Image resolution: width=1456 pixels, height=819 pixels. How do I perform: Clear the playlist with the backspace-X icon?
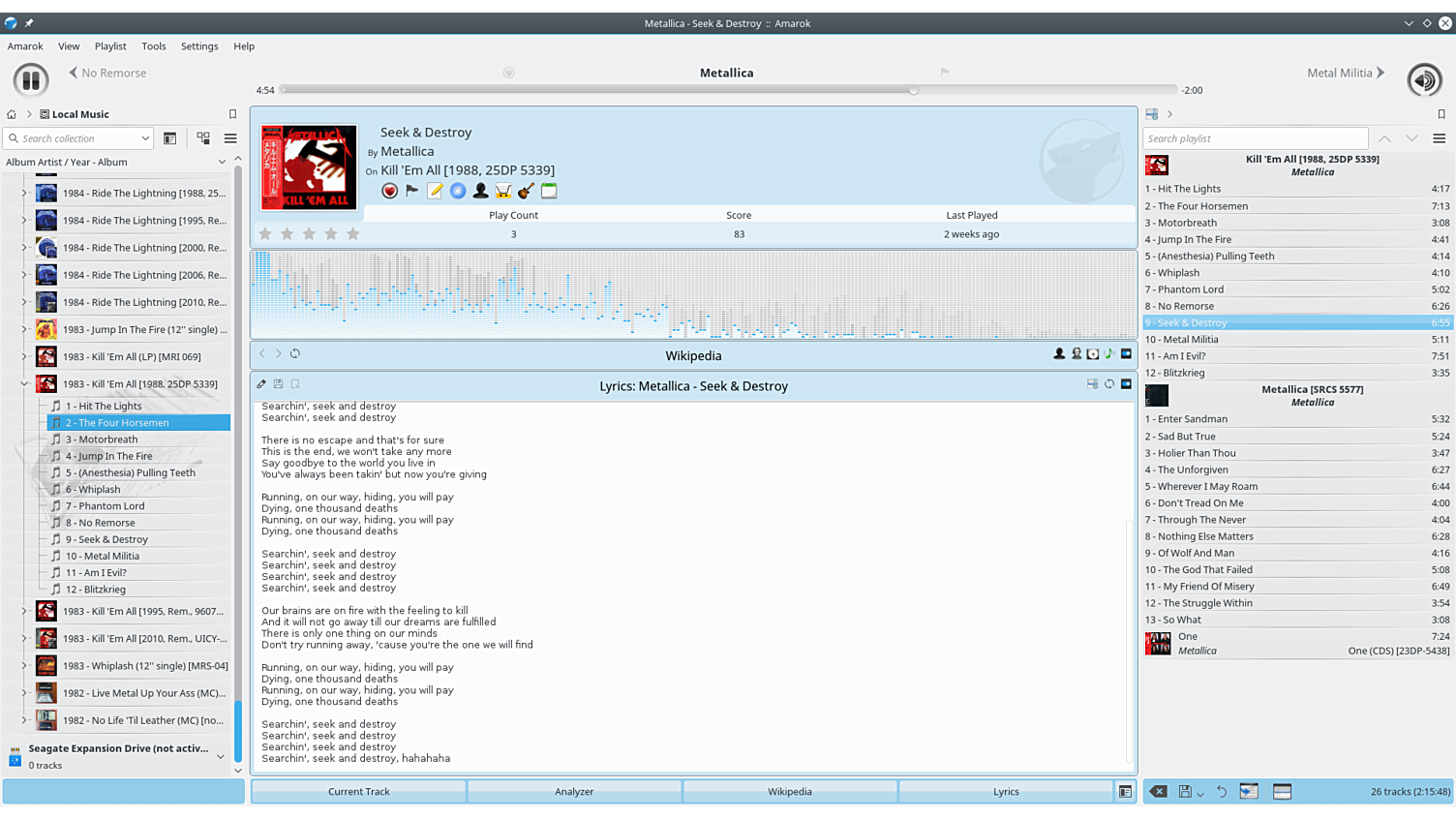[1158, 792]
